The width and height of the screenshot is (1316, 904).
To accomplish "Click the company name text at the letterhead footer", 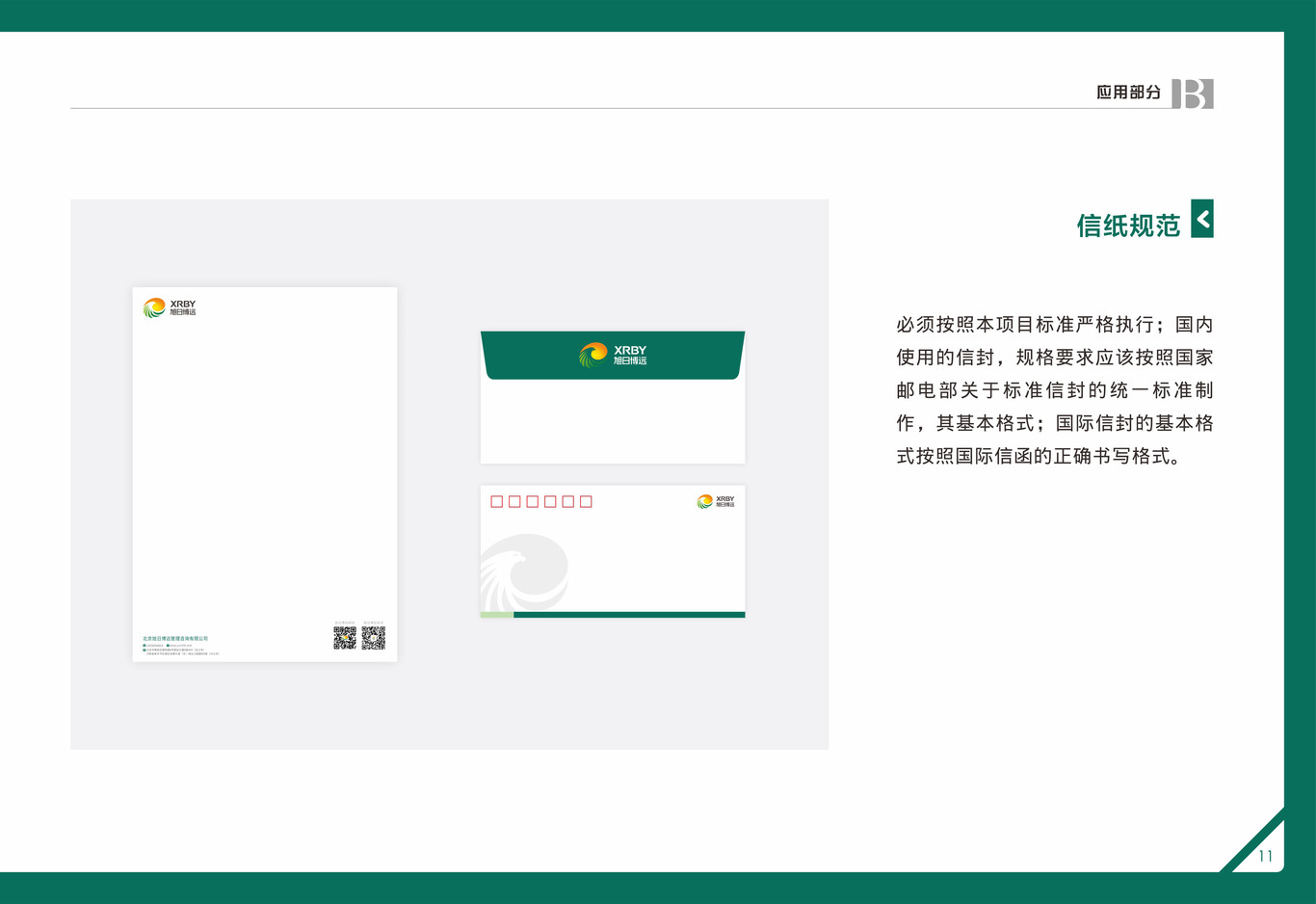I will coord(175,638).
